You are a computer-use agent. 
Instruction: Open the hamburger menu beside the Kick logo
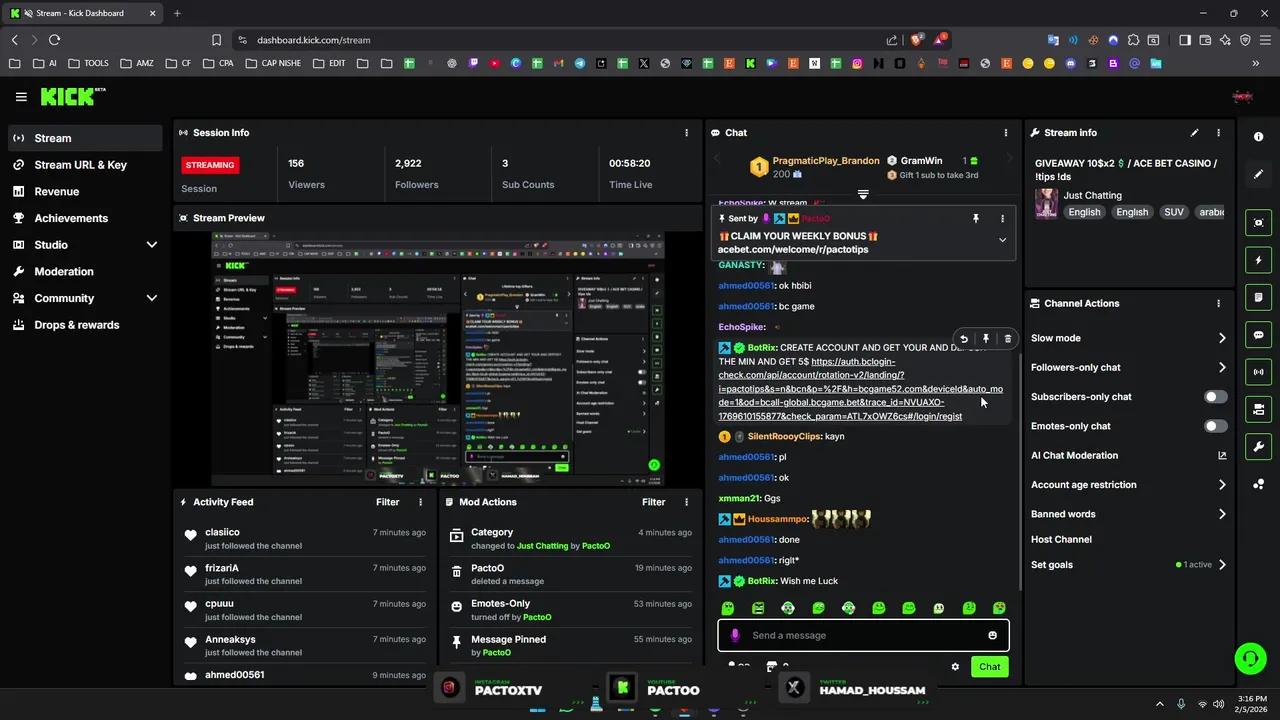(x=21, y=97)
